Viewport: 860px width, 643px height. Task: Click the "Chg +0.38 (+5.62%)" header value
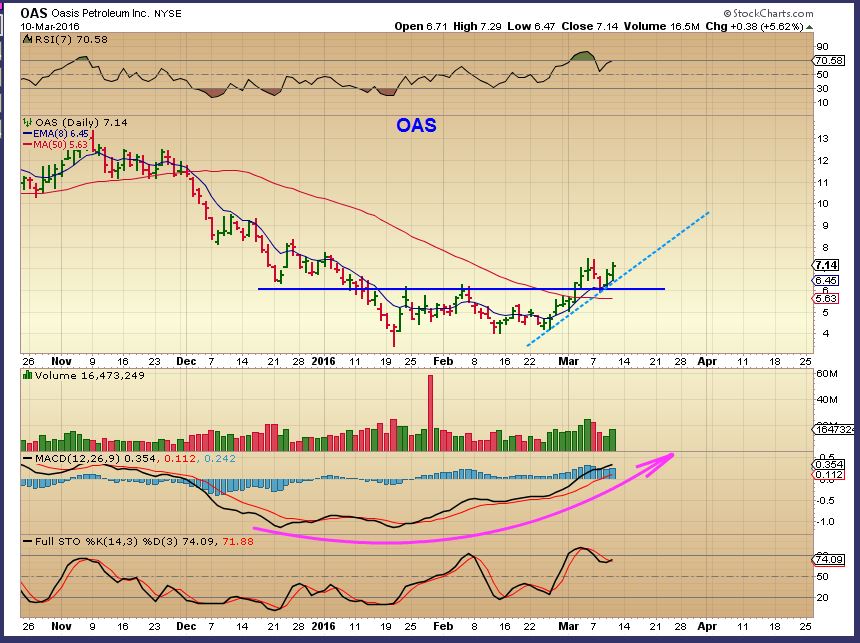point(755,26)
